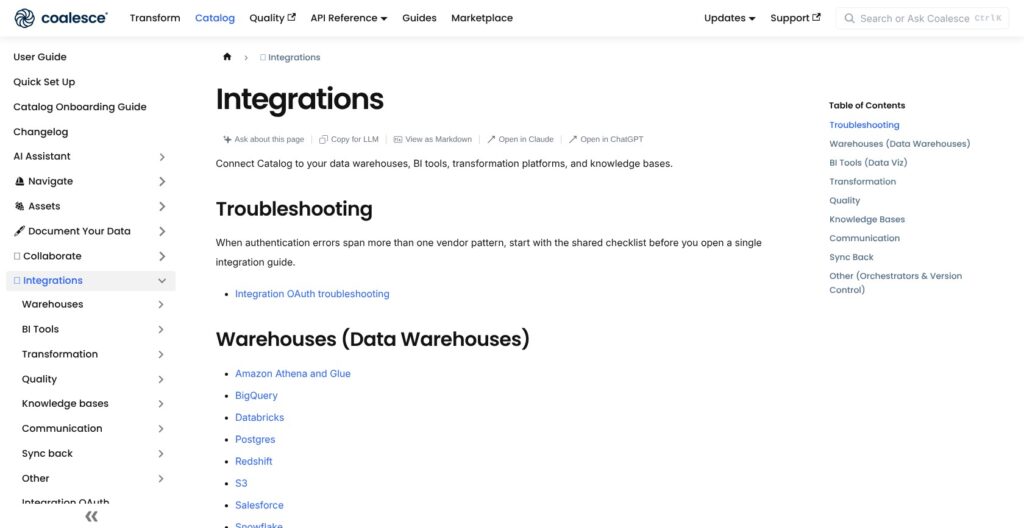This screenshot has height=528, width=1024.
Task: Jump to Knowledge Bases in contents
Action: point(867,219)
